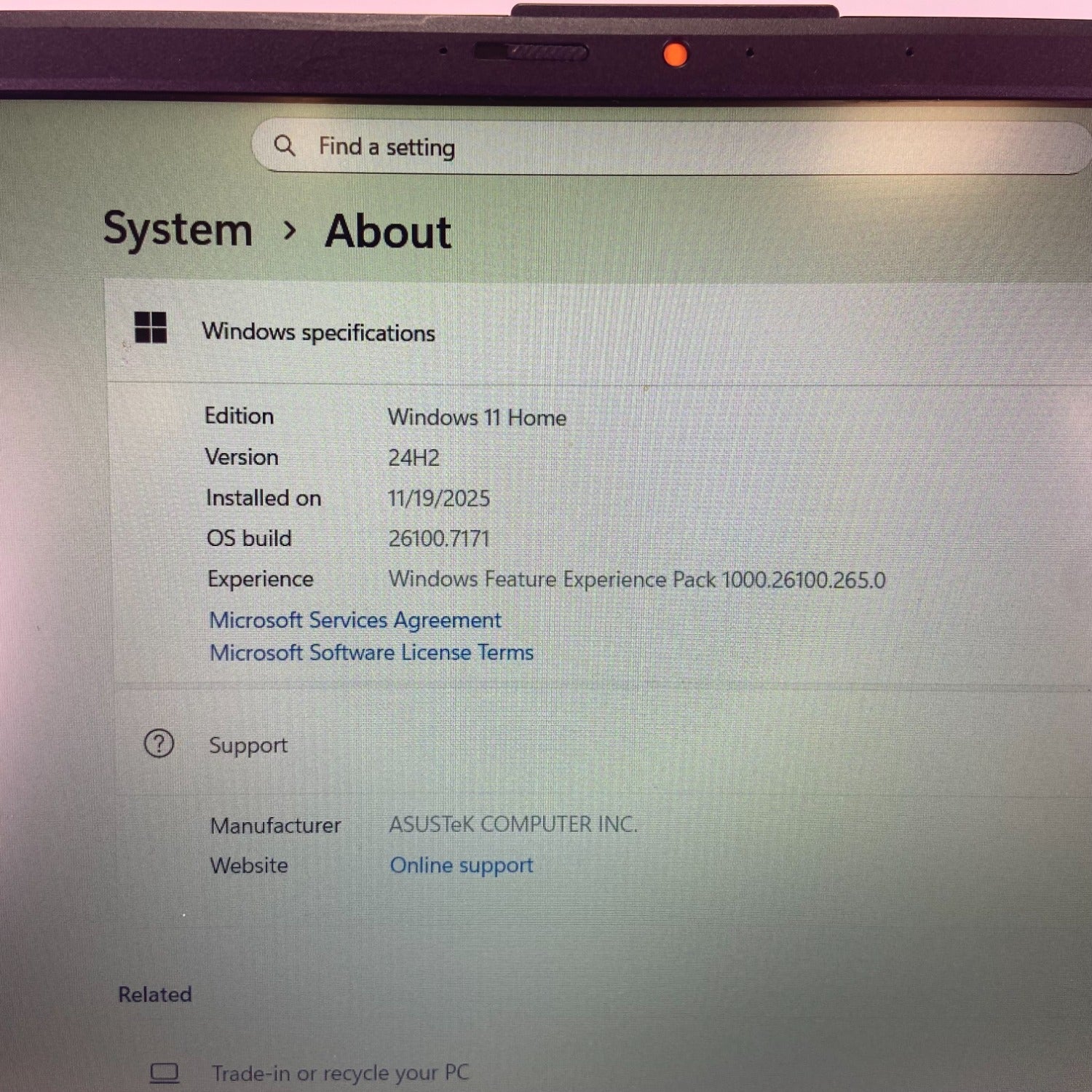Click the question mark icon next to Support
Viewport: 1092px width, 1092px height.
[x=159, y=745]
